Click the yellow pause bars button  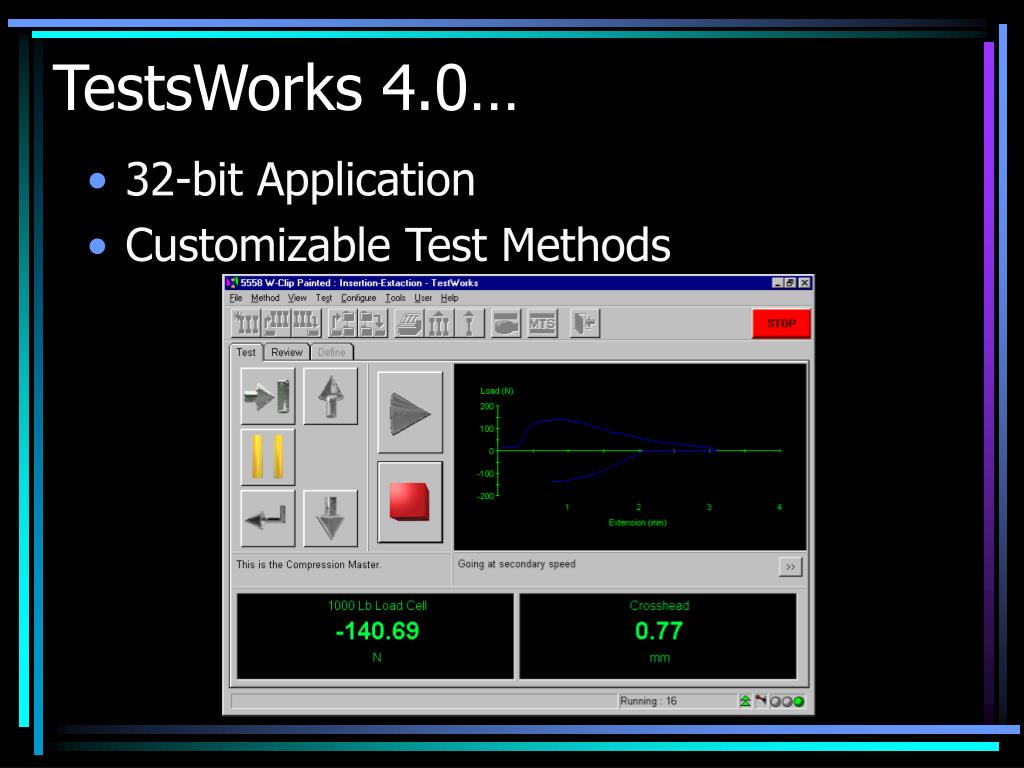(268, 457)
